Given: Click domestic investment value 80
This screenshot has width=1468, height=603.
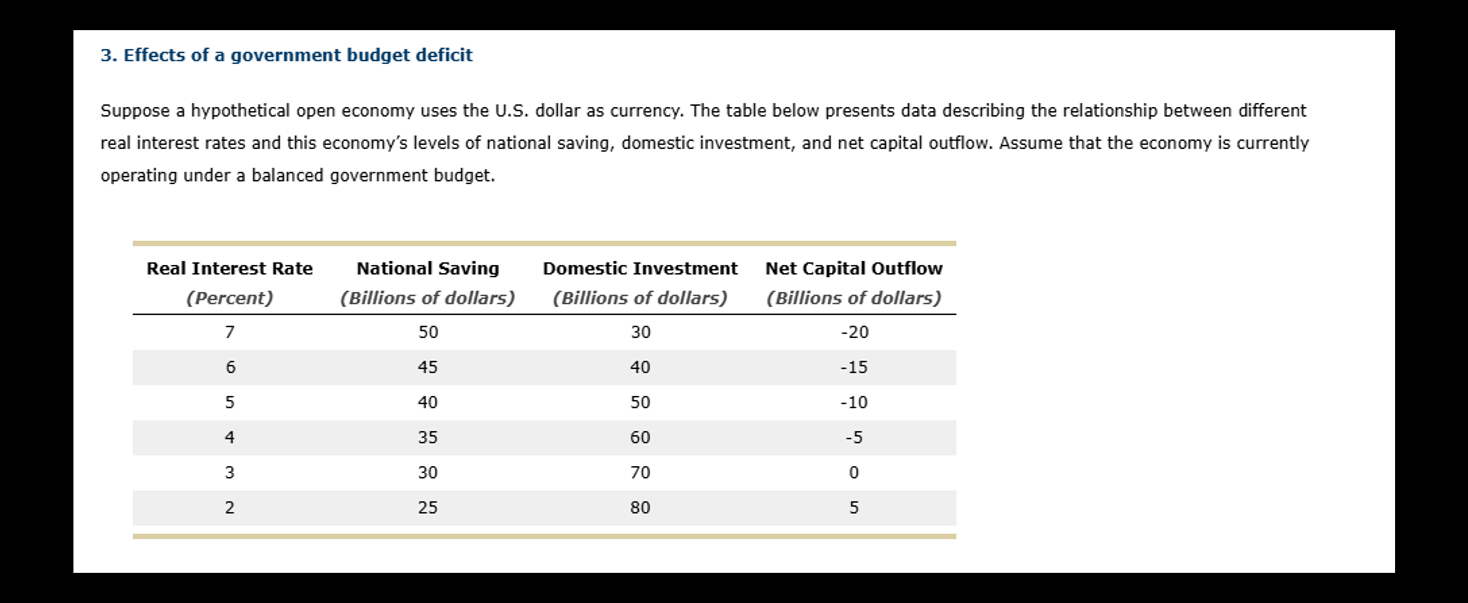Looking at the screenshot, I should click(640, 507).
